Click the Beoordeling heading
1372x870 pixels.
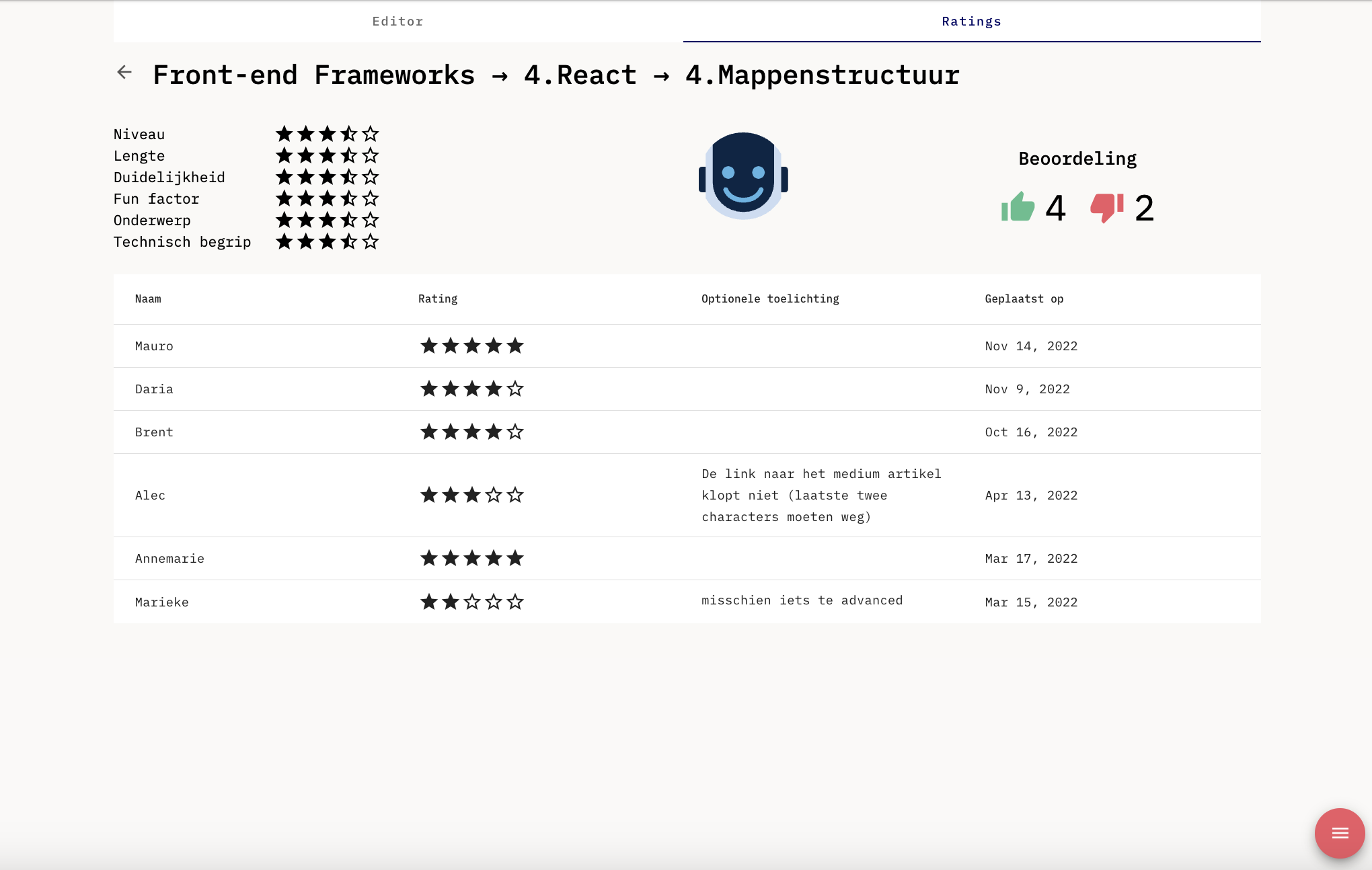pyautogui.click(x=1077, y=159)
